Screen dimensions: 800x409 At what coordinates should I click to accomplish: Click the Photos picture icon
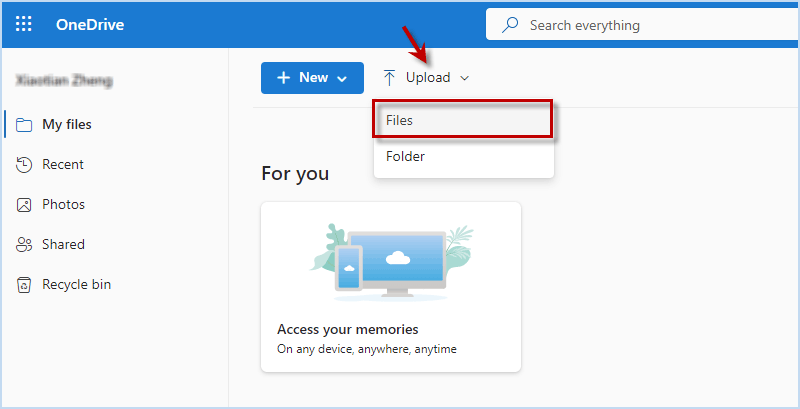(24, 205)
